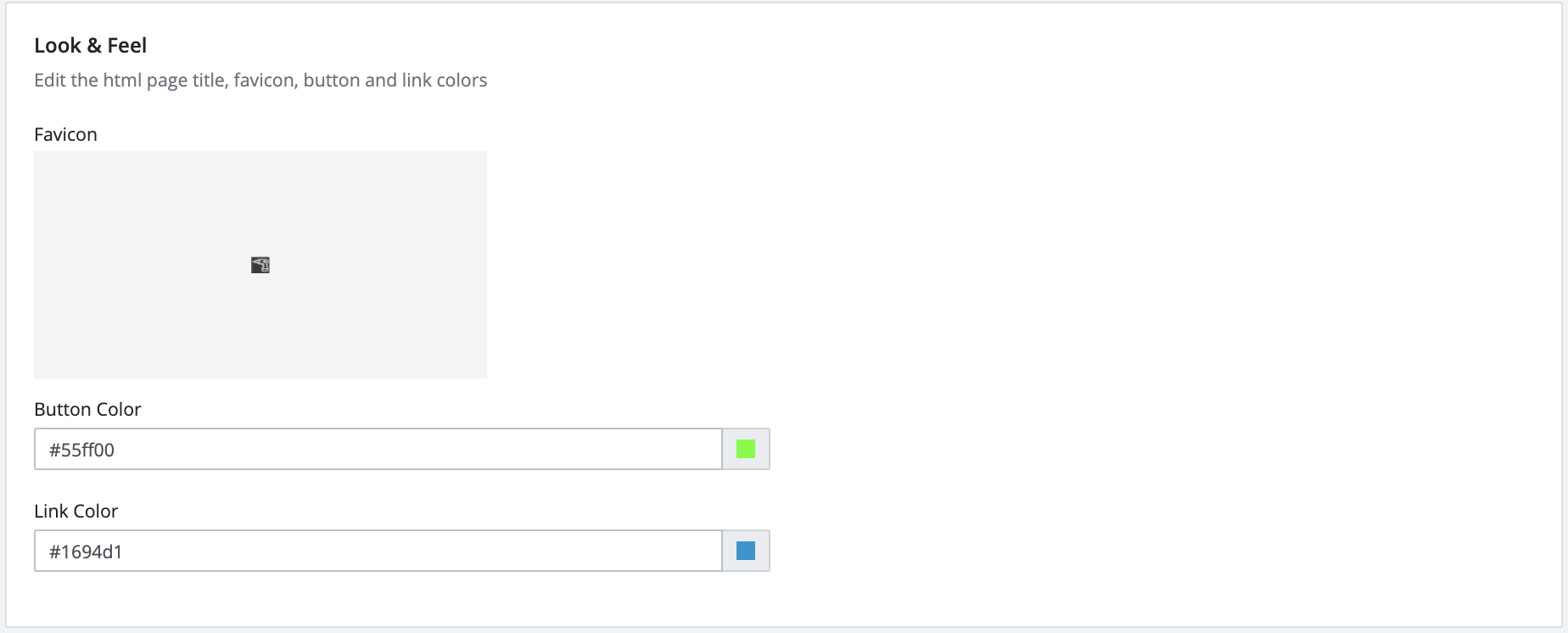Focus the Link Color hex input field
Screen dimensions: 1568x633
point(378,551)
